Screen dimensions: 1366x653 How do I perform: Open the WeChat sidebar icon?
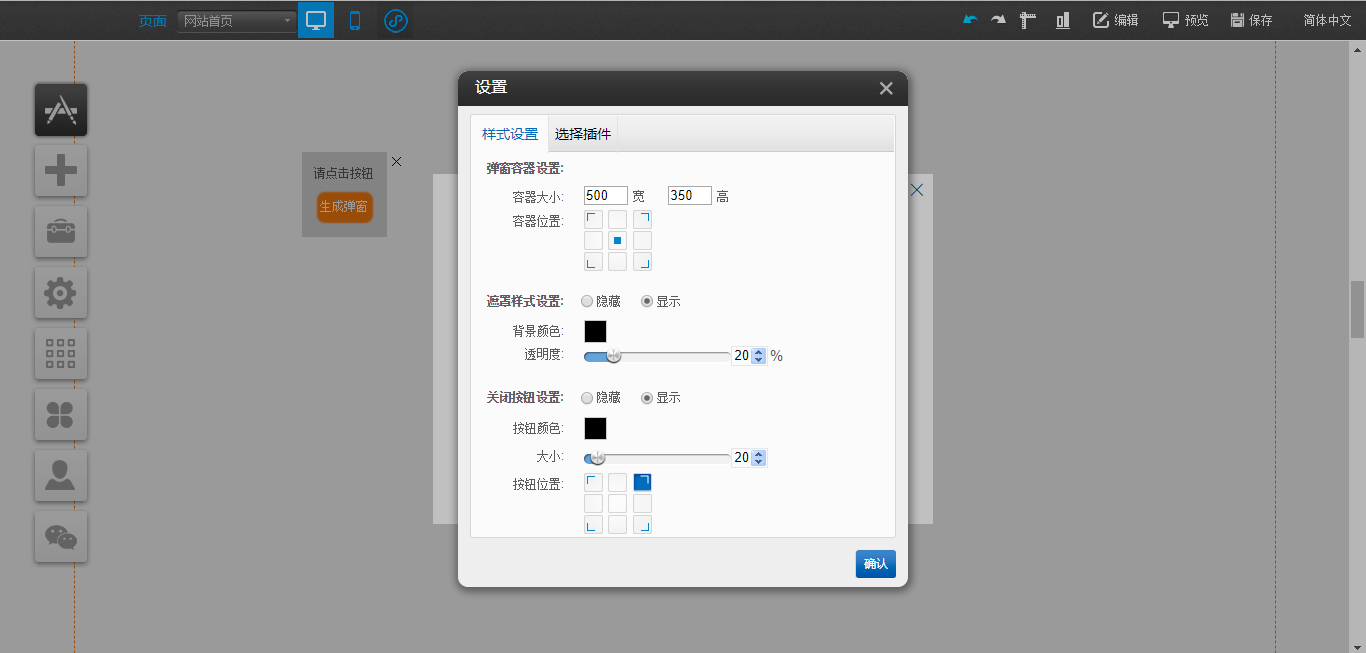point(61,537)
